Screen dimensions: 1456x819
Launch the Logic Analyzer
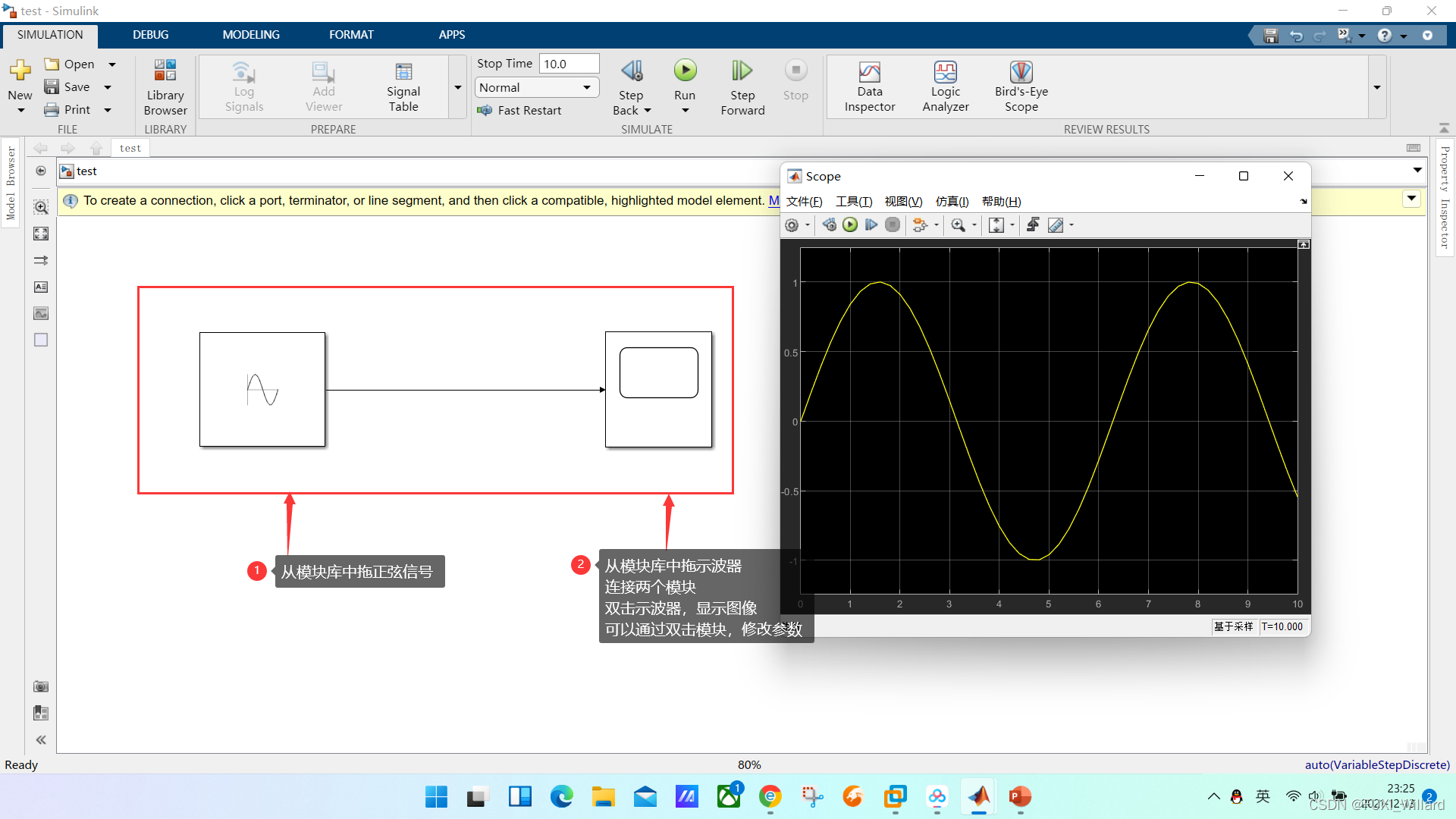click(945, 86)
